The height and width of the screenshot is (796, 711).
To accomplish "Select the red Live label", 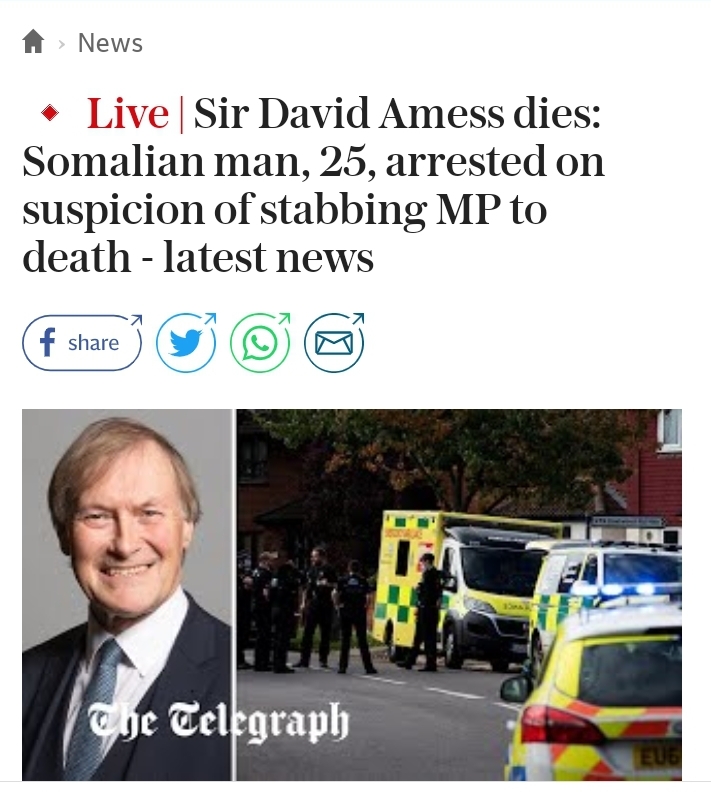I will (127, 113).
